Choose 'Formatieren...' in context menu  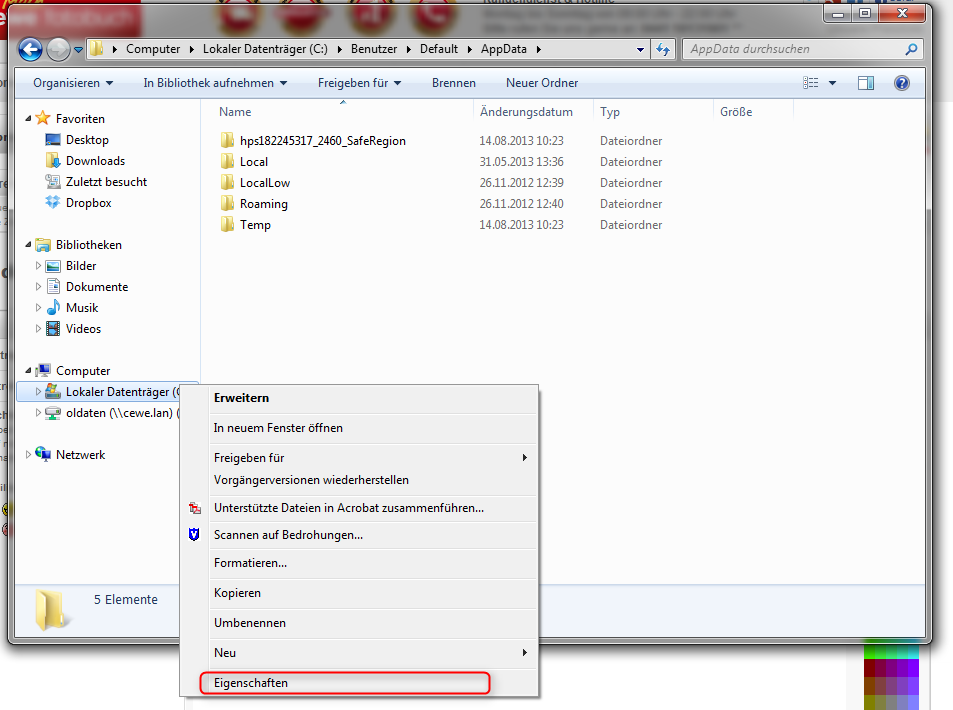click(250, 563)
